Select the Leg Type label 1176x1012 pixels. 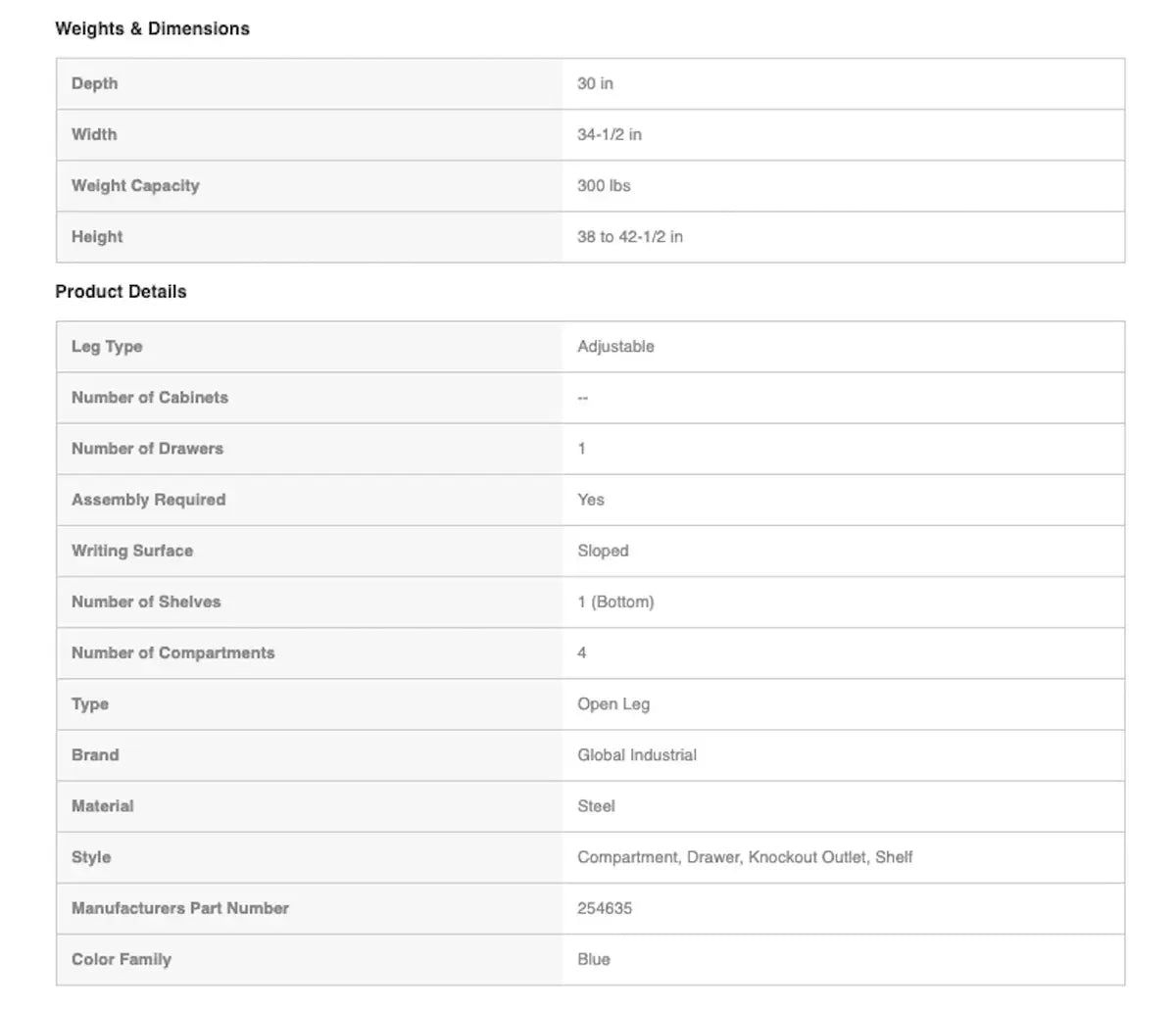[107, 347]
